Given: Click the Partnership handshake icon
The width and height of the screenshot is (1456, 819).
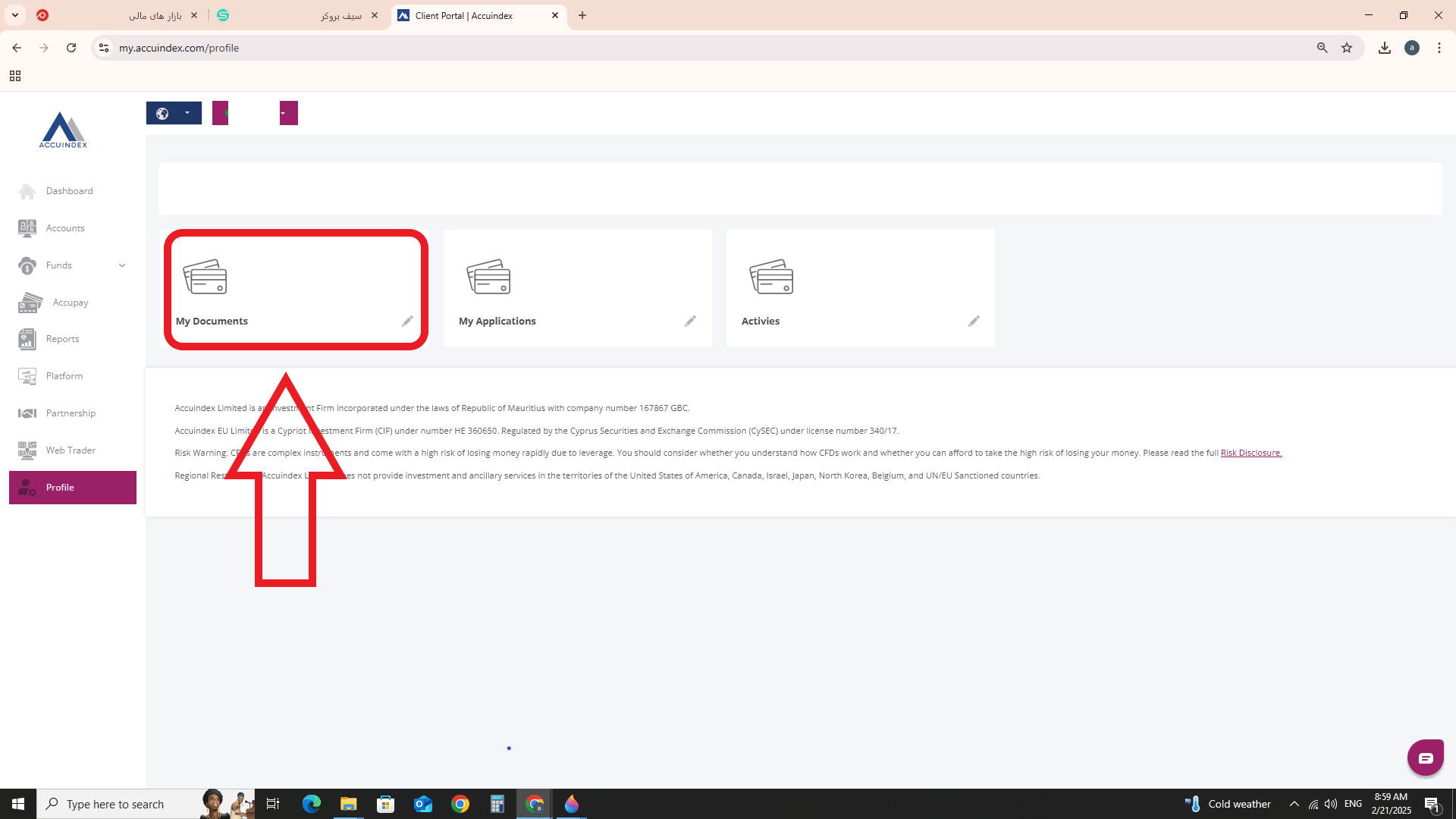Looking at the screenshot, I should 27,413.
